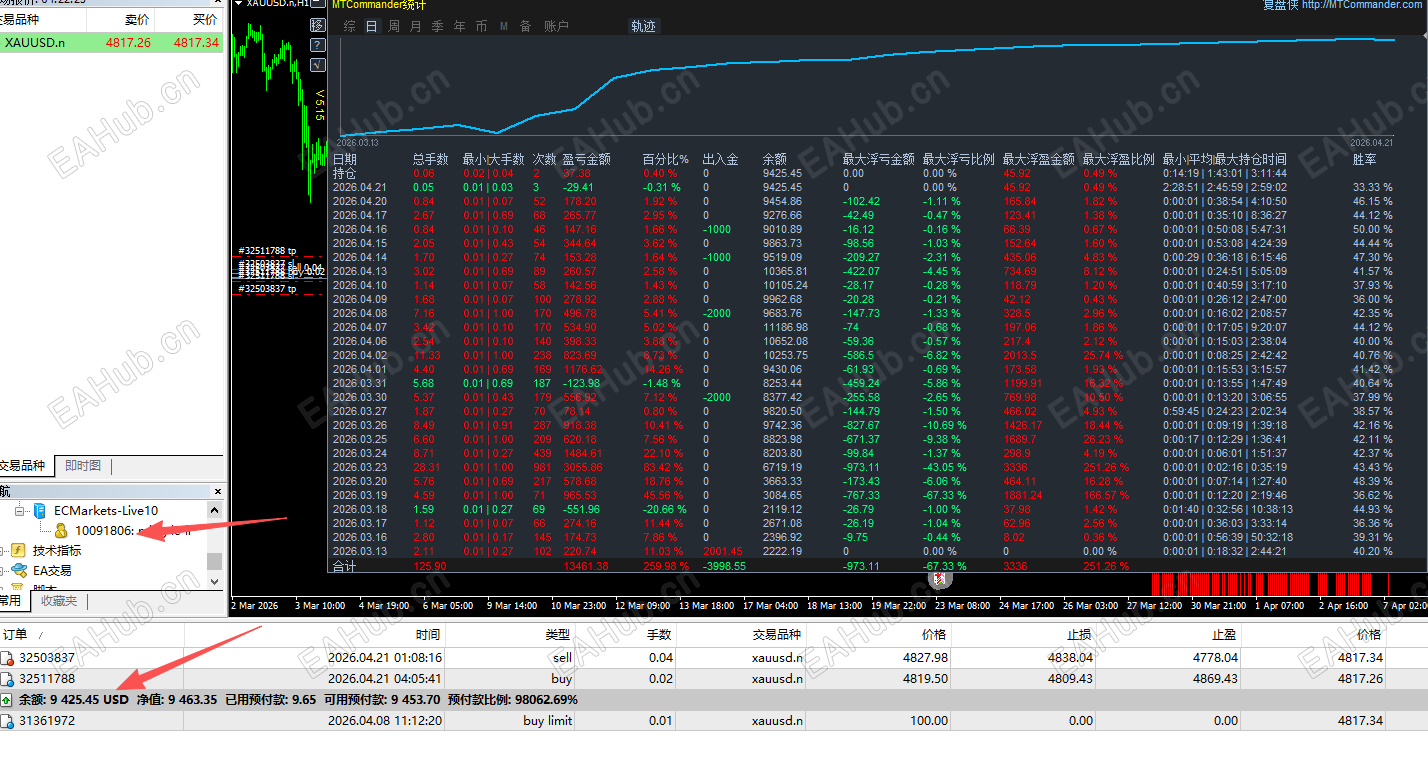Switch to the 即时图 tab

pos(82,466)
